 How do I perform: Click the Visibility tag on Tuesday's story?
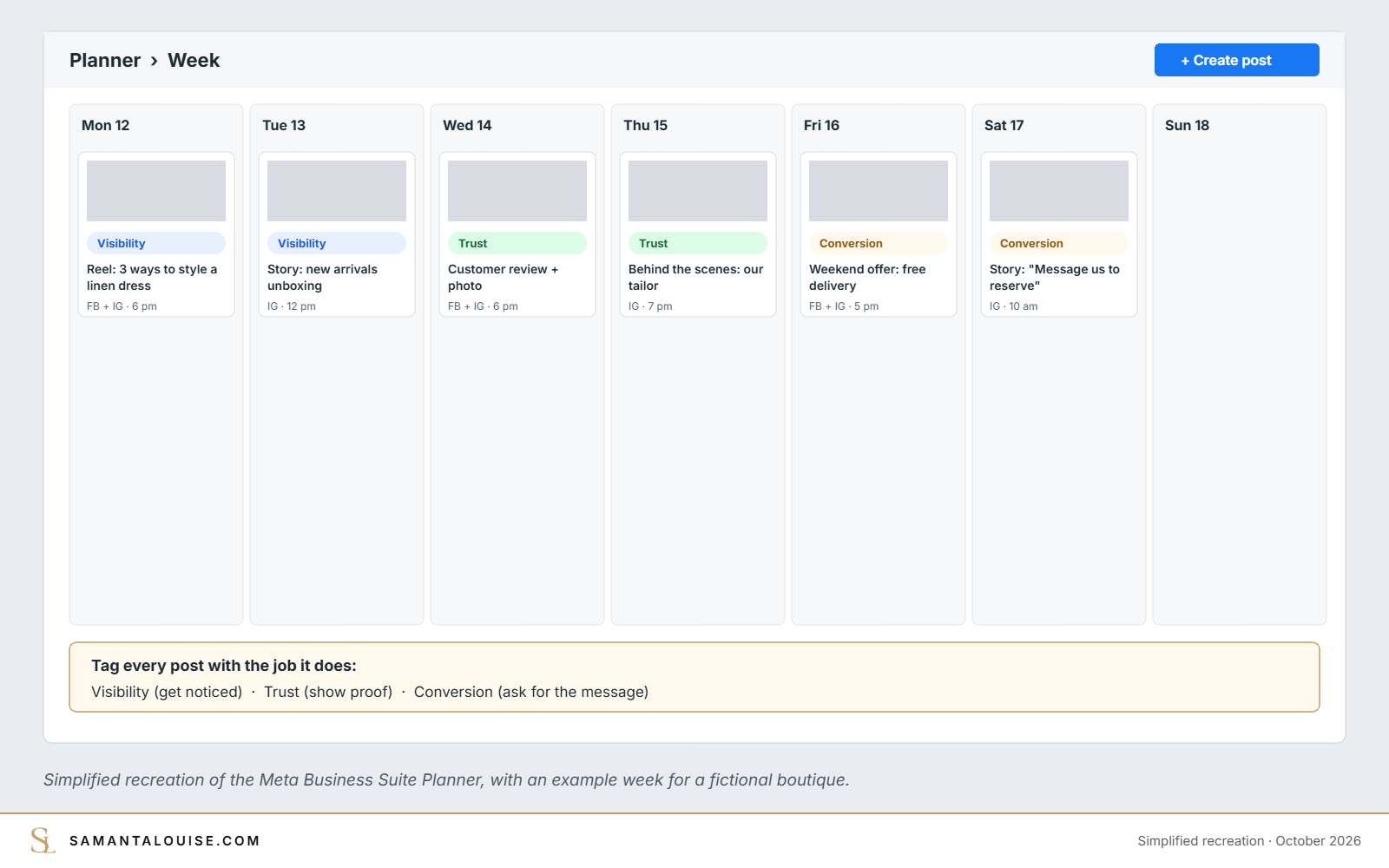[x=337, y=243]
